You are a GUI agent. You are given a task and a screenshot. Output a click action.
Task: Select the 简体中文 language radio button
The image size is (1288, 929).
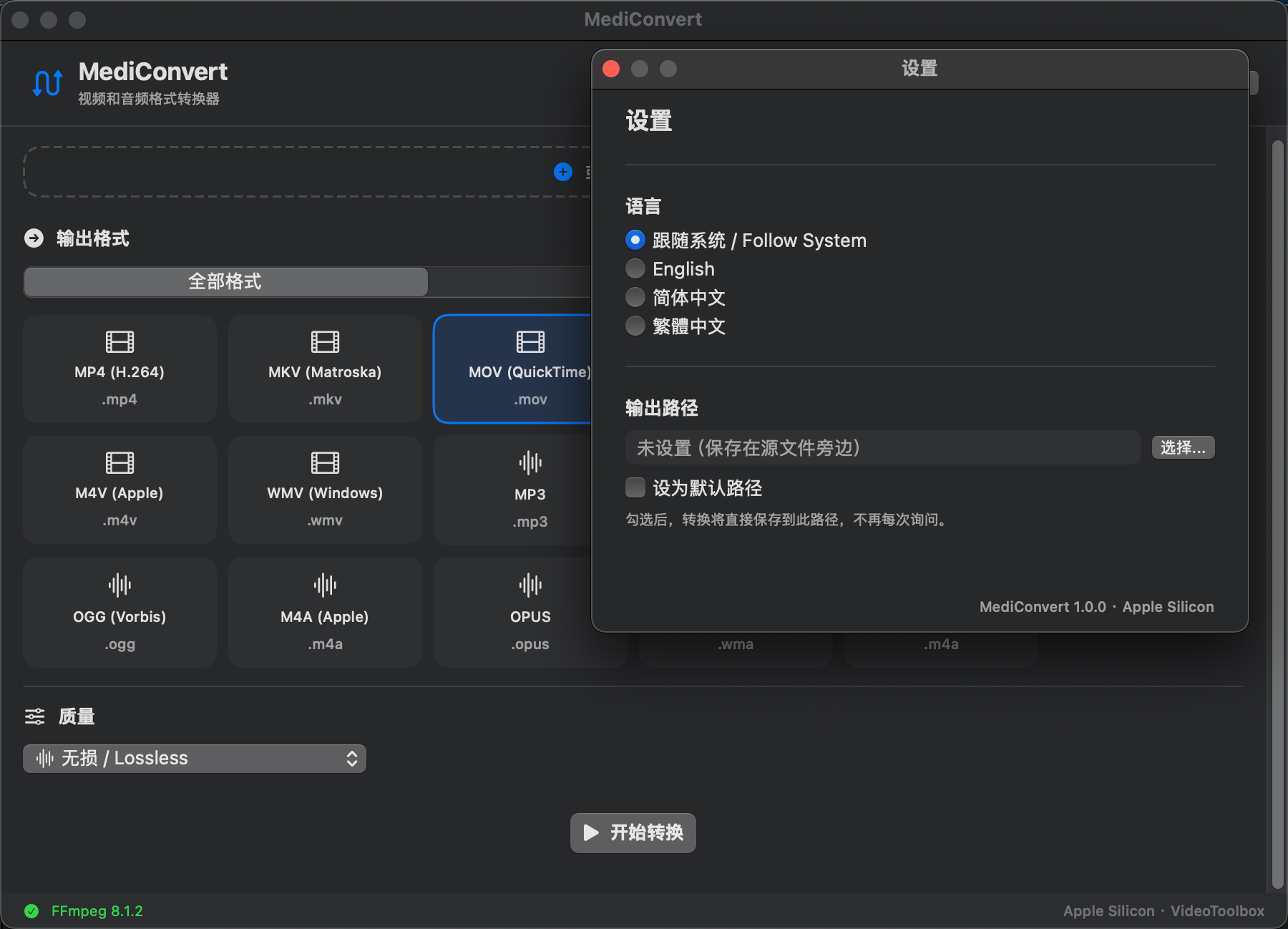pos(635,297)
